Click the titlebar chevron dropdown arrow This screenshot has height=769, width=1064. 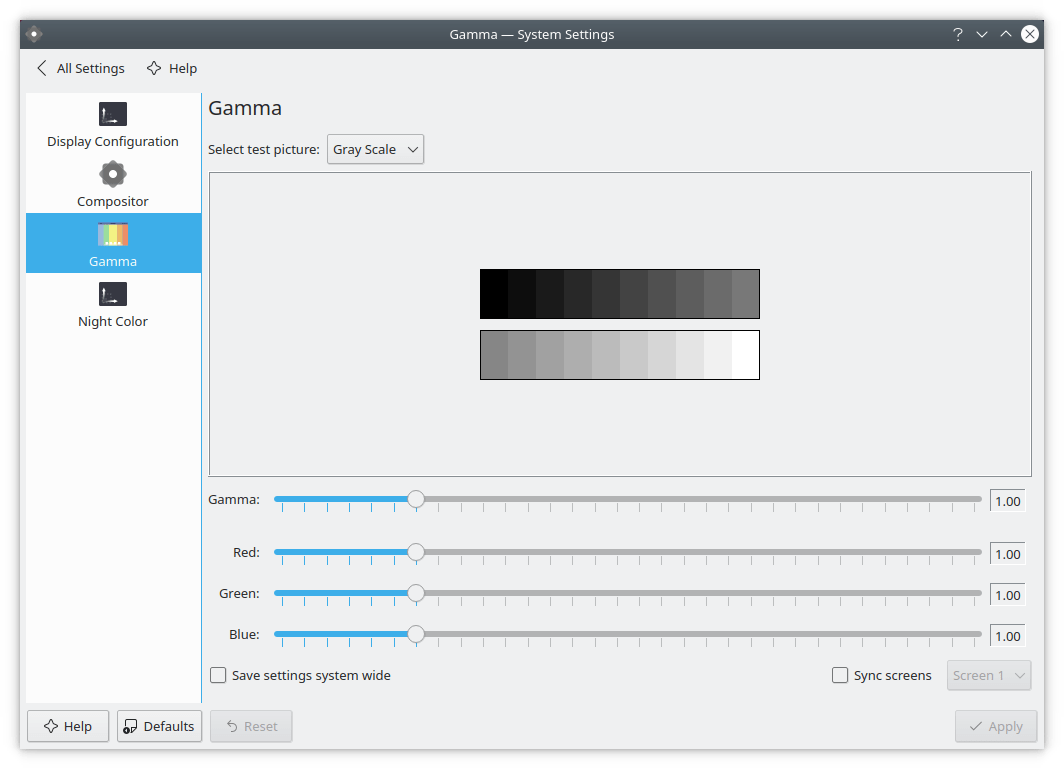coord(982,33)
